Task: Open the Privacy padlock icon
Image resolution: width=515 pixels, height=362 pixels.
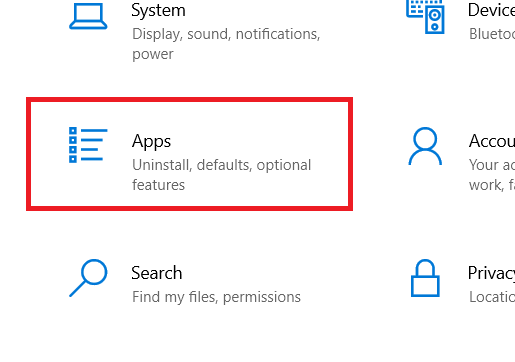Action: 425,278
